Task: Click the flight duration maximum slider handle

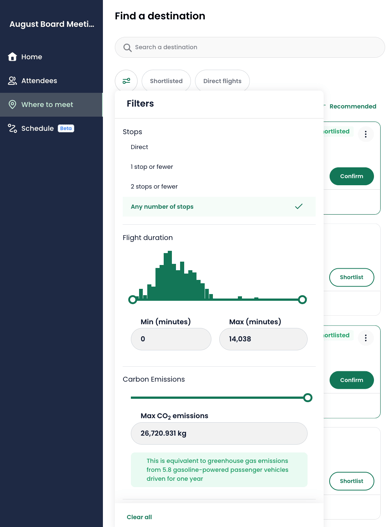Action: click(x=302, y=299)
